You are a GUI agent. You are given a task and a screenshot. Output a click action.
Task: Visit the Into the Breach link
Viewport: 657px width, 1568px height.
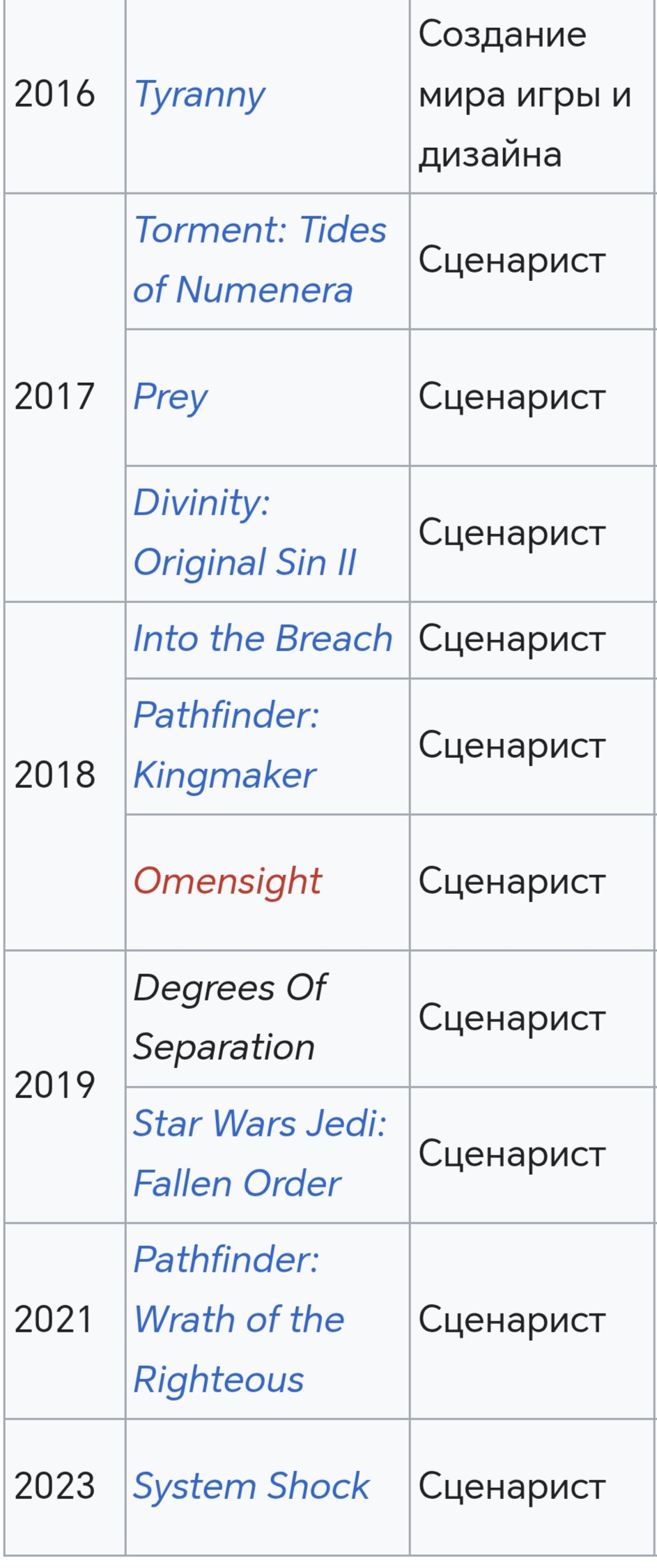[263, 639]
